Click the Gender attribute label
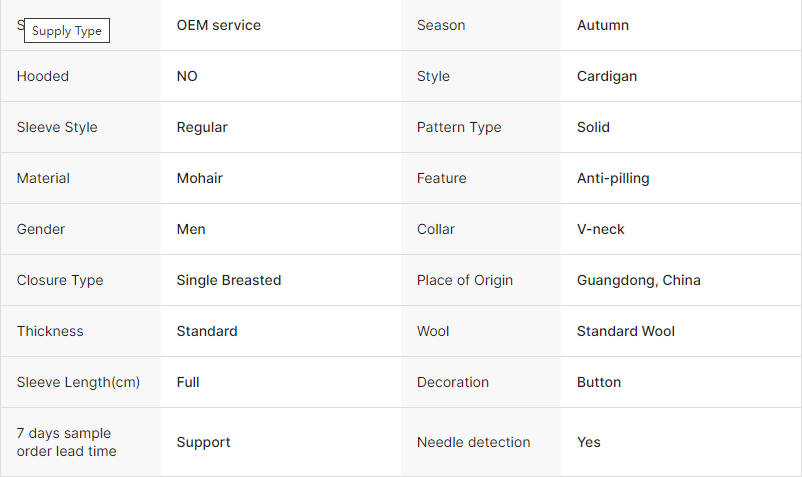Viewport: 802px width, 477px height. [x=40, y=229]
